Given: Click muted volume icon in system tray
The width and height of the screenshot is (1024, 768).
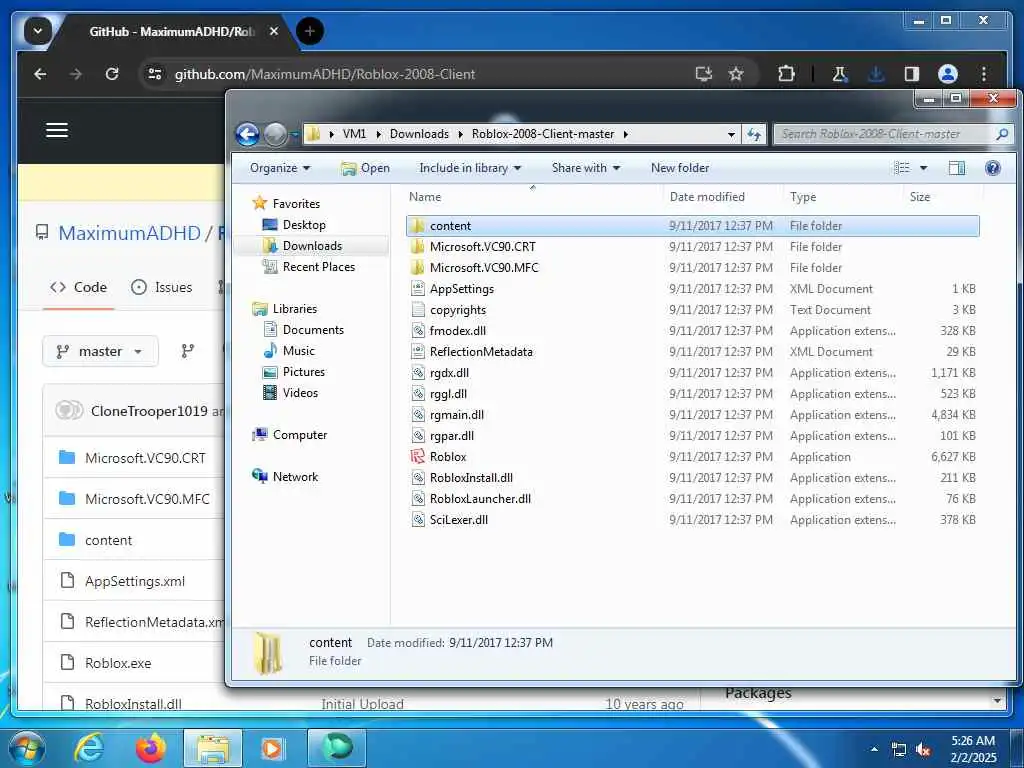Looking at the screenshot, I should (x=923, y=750).
